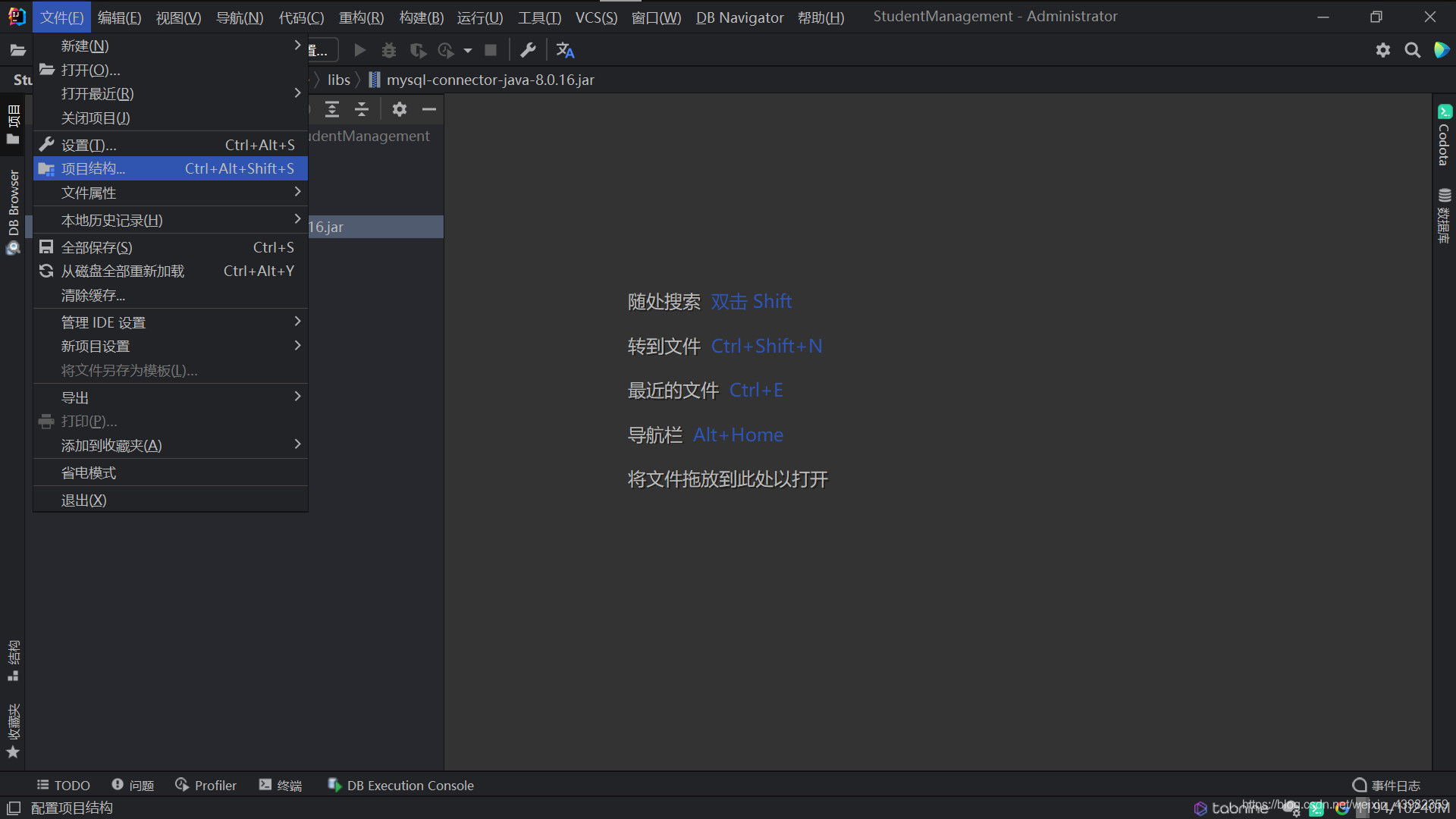Toggle the Codota side panel
The width and height of the screenshot is (1456, 819).
pyautogui.click(x=1444, y=135)
